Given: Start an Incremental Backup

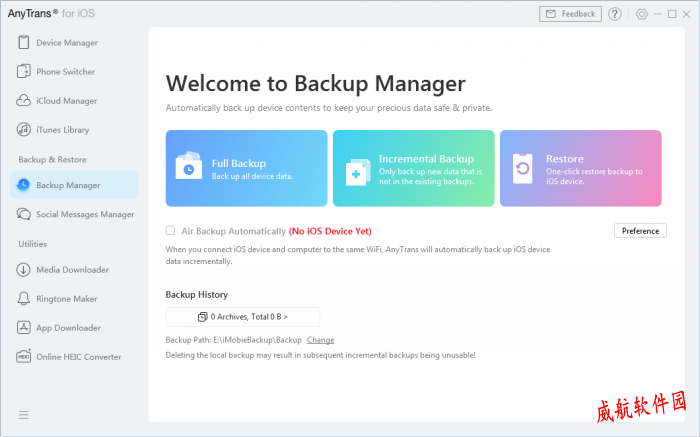Looking at the screenshot, I should tap(413, 168).
